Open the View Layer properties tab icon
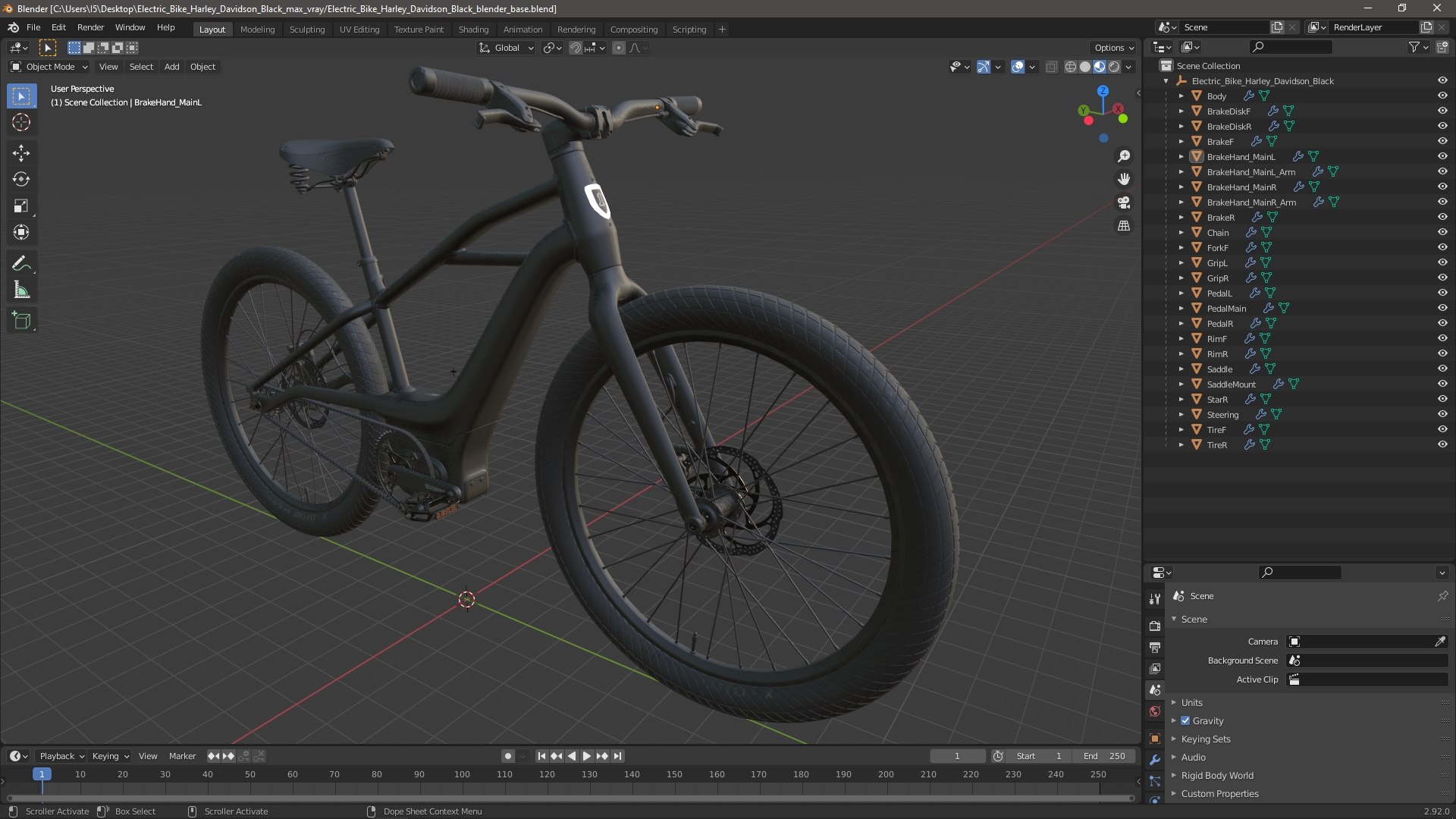The image size is (1456, 819). coord(1155,668)
